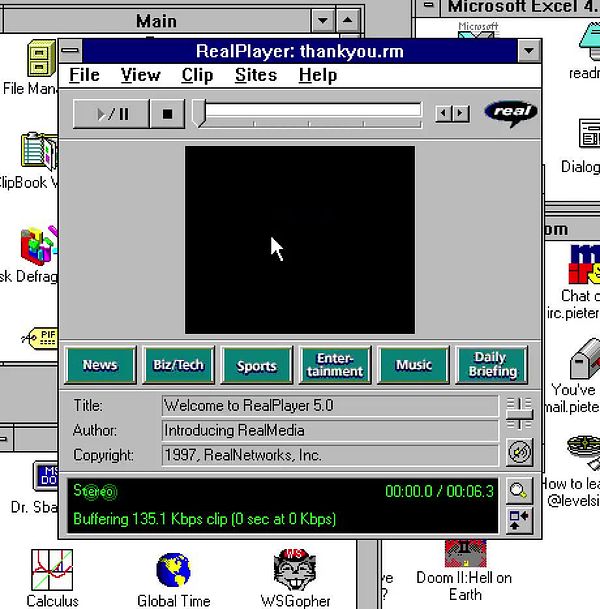Select the You've mail mailbox icon

pos(584,359)
